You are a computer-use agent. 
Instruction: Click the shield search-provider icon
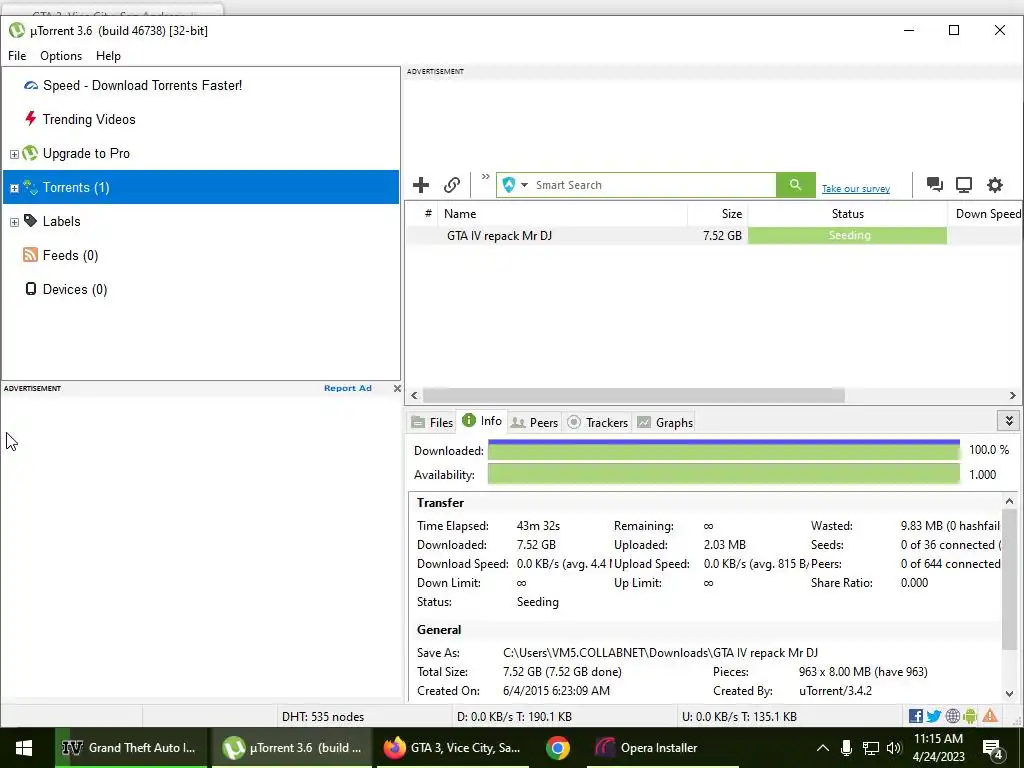pyautogui.click(x=509, y=185)
